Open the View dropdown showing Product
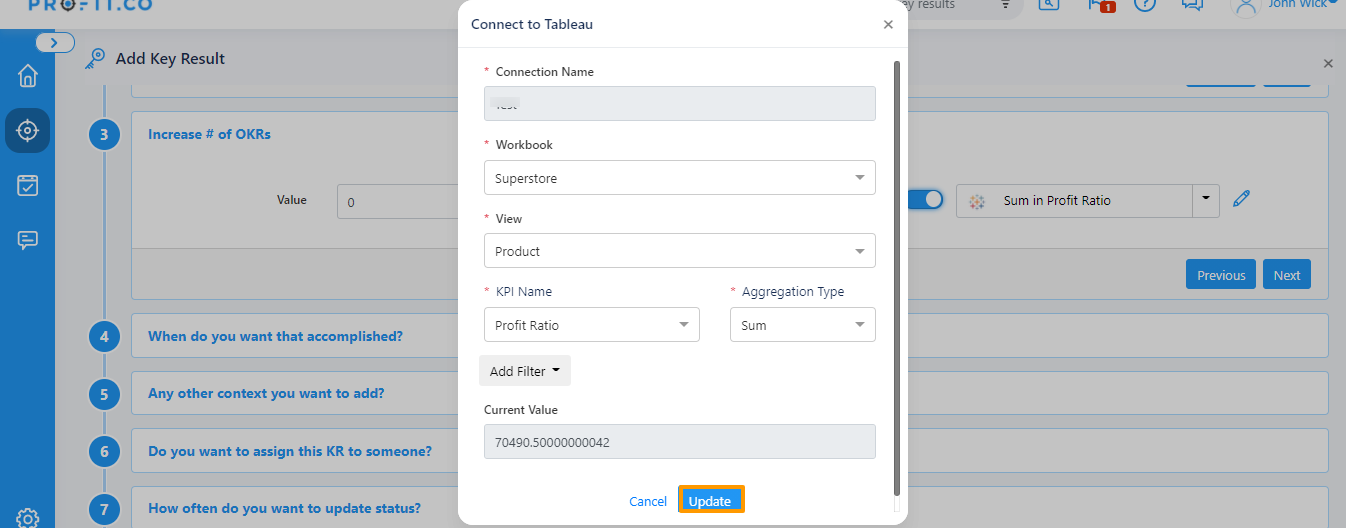Viewport: 1346px width, 528px height. click(x=679, y=251)
